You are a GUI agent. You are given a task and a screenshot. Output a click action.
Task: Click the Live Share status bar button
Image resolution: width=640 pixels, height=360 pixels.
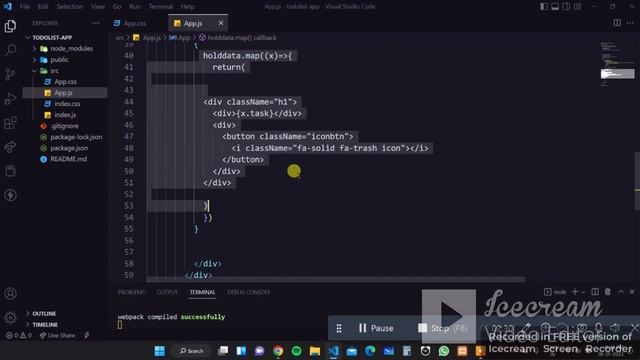pyautogui.click(x=57, y=336)
